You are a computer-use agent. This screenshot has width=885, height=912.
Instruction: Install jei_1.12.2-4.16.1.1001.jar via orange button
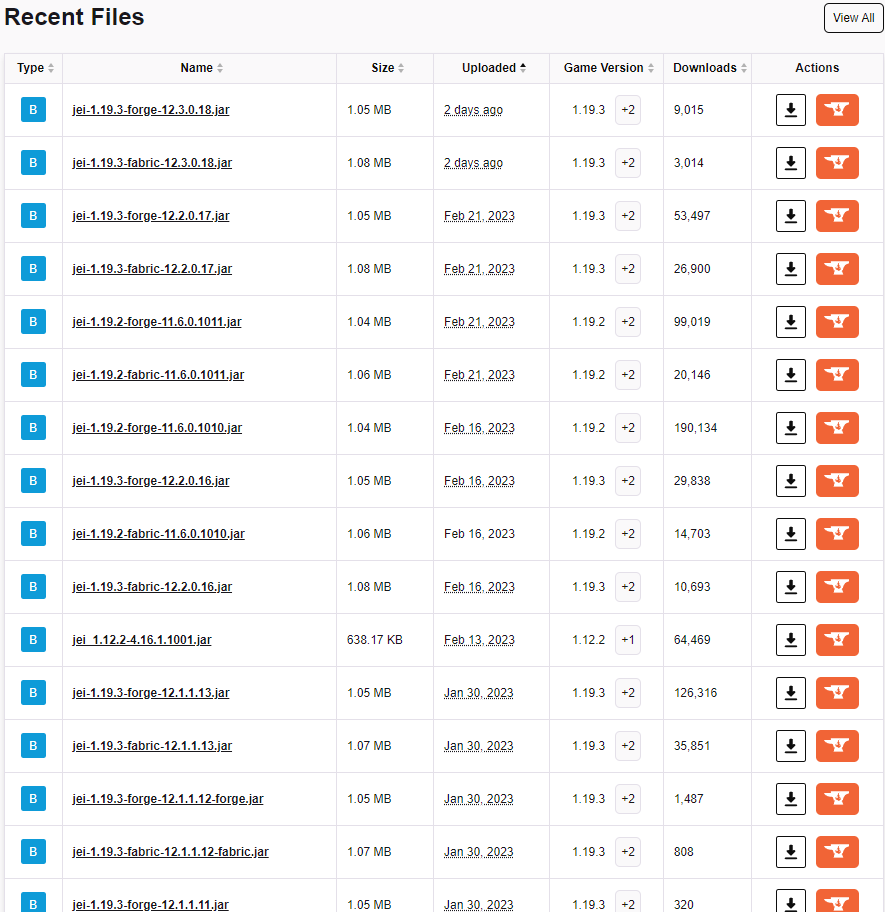point(837,640)
